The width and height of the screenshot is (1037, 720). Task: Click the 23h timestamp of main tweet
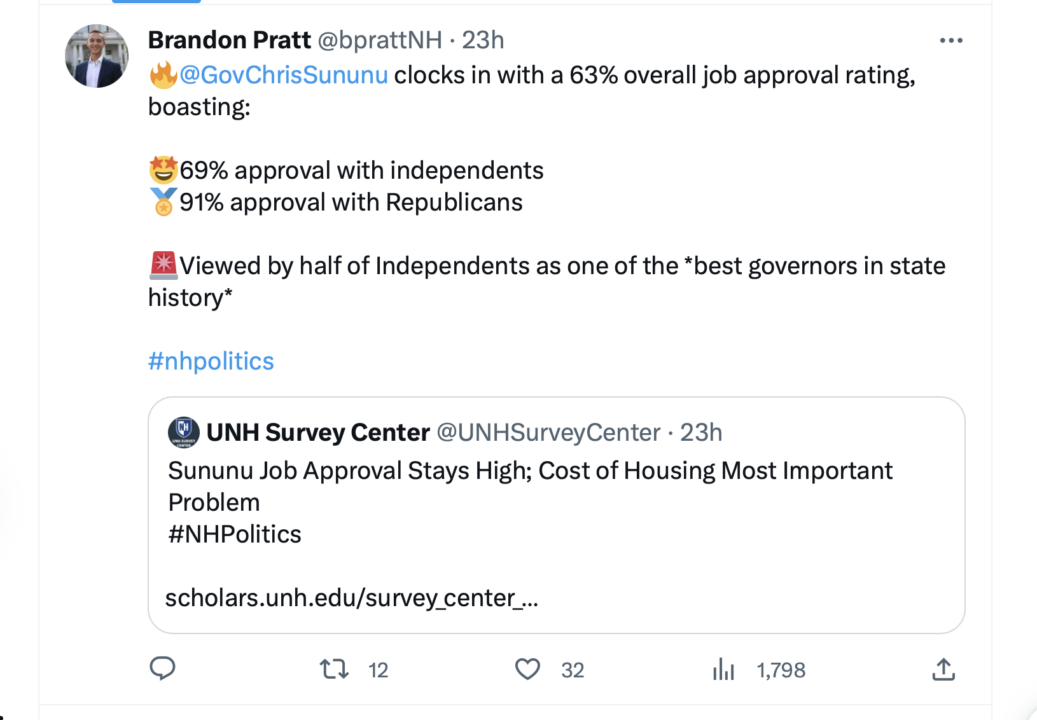click(483, 40)
